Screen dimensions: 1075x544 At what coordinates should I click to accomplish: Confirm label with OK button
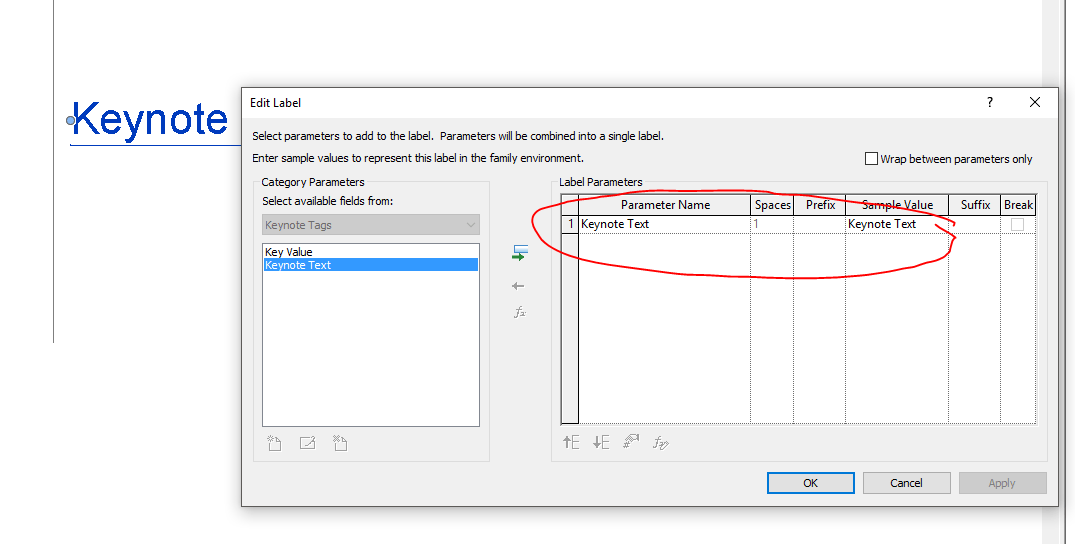(x=810, y=483)
